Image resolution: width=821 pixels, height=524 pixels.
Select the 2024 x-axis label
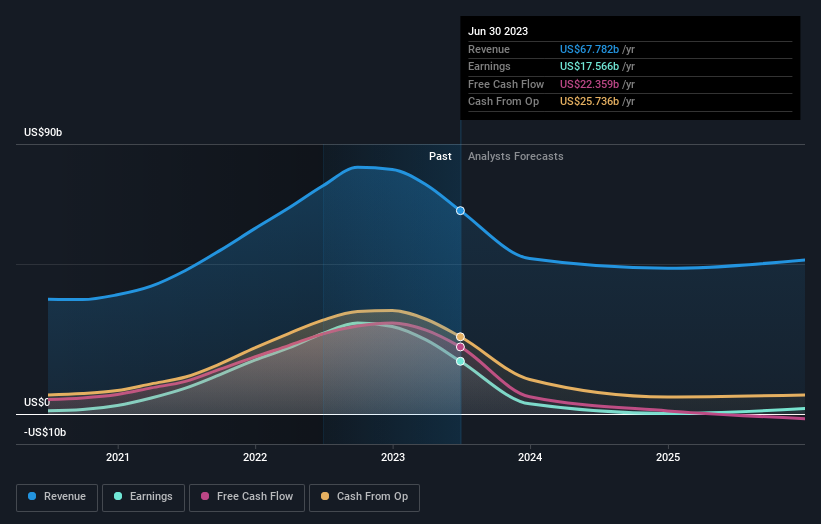point(530,457)
